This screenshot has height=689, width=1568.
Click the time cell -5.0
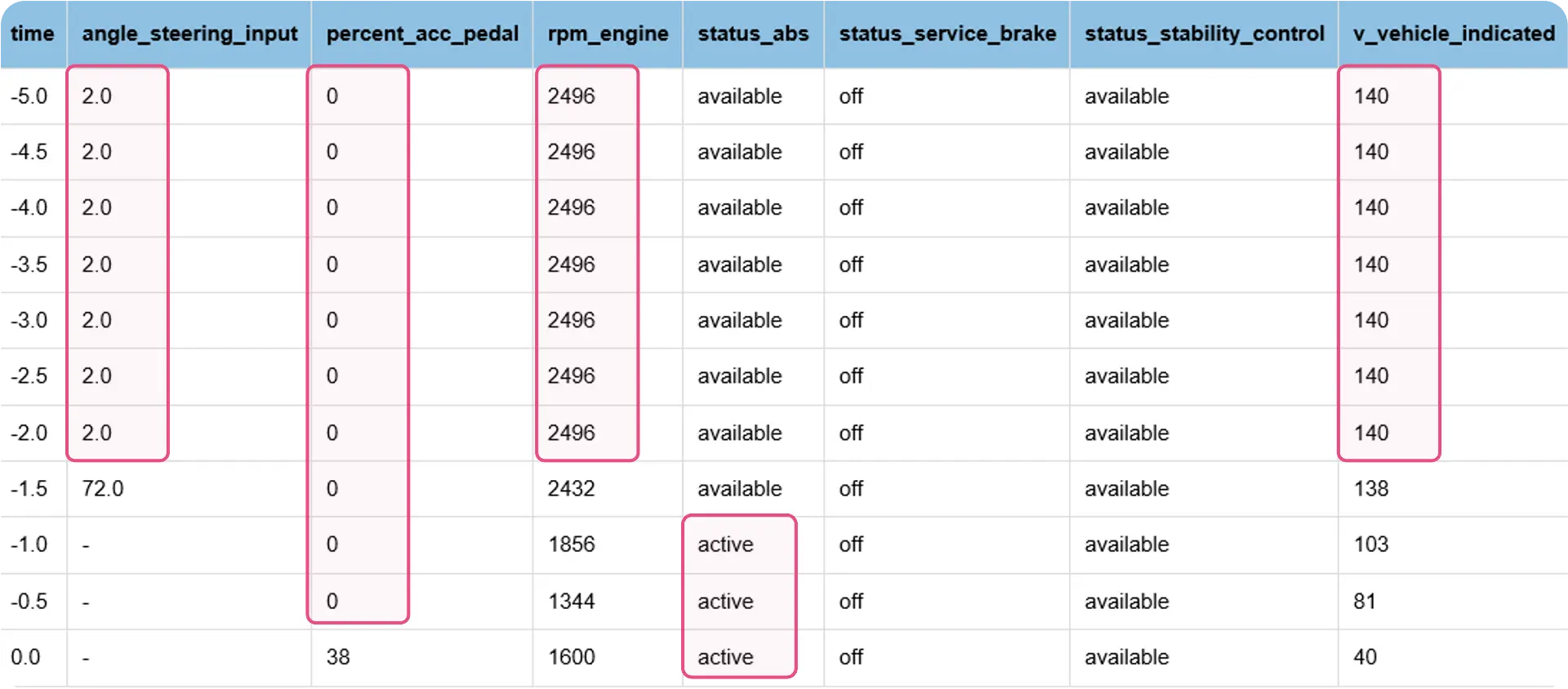point(29,96)
